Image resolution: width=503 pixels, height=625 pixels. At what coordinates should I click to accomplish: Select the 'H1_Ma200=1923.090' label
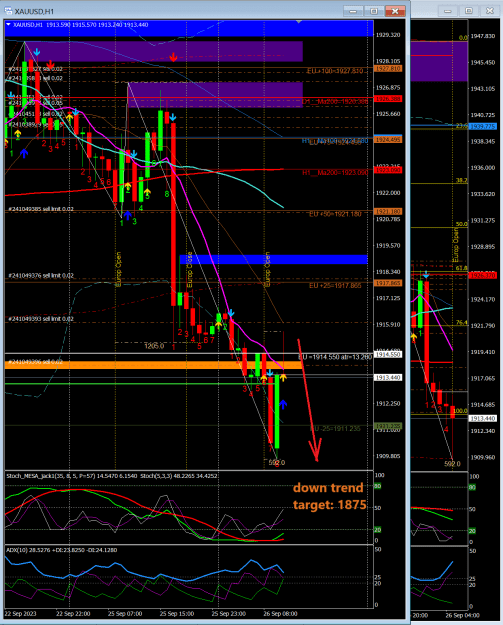pyautogui.click(x=335, y=173)
